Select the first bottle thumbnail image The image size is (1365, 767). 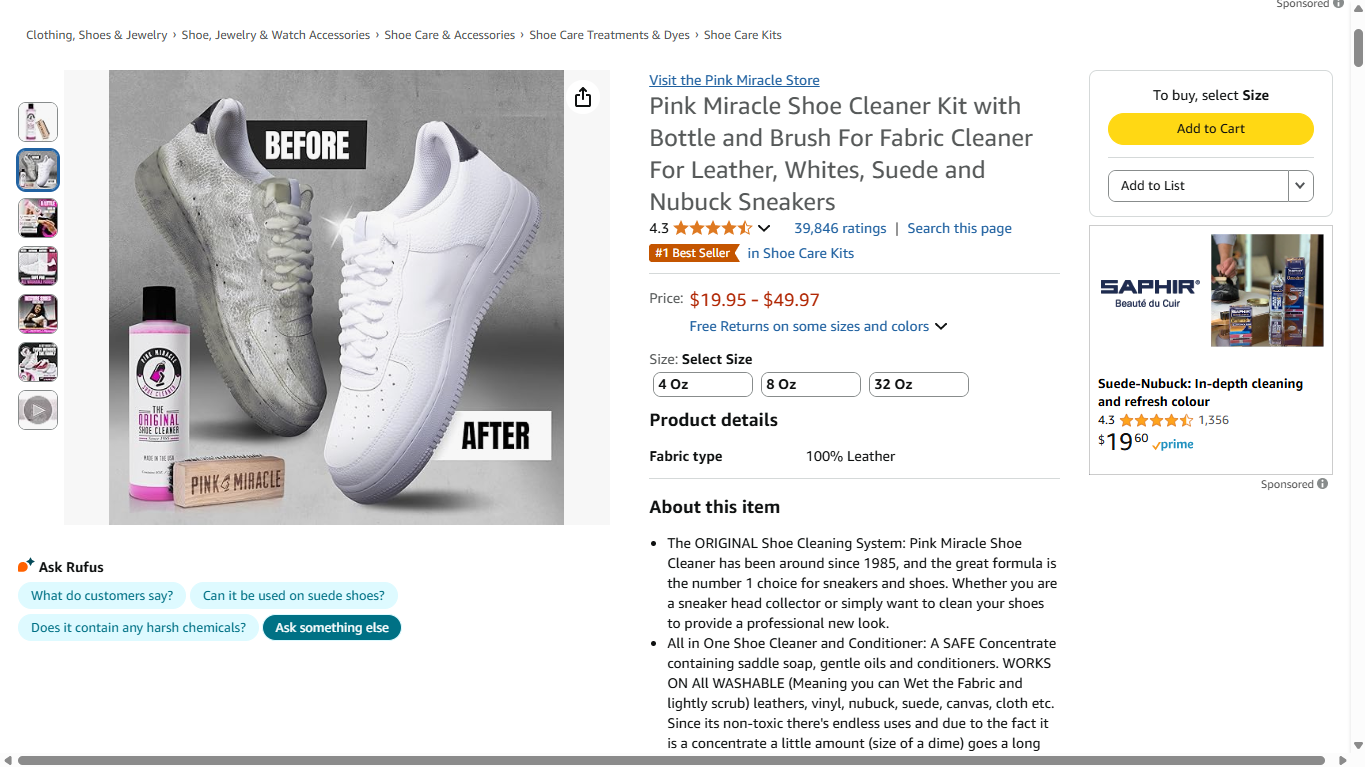coord(38,122)
